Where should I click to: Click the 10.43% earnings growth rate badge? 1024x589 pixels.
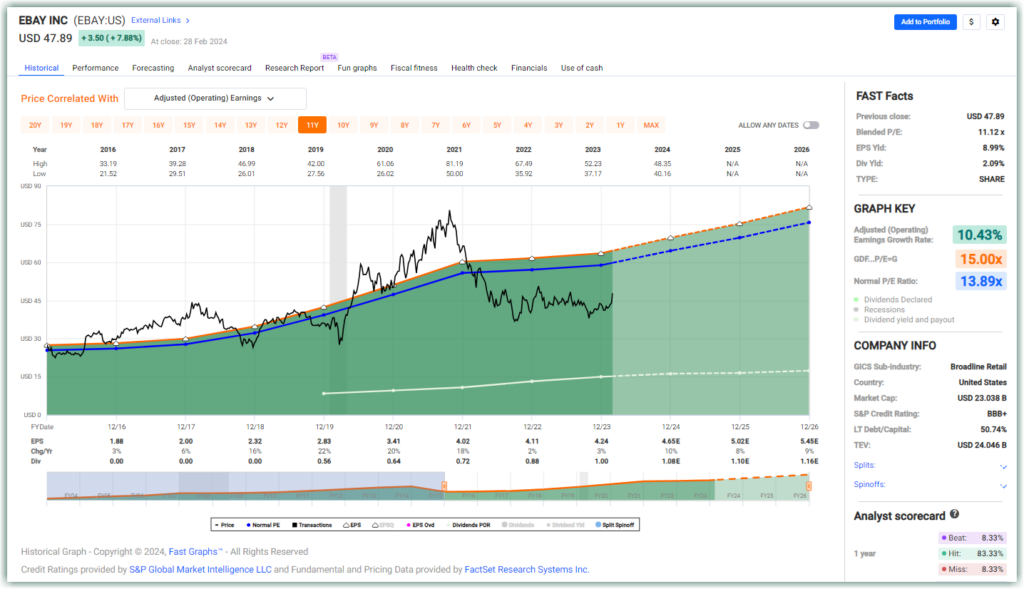click(979, 235)
